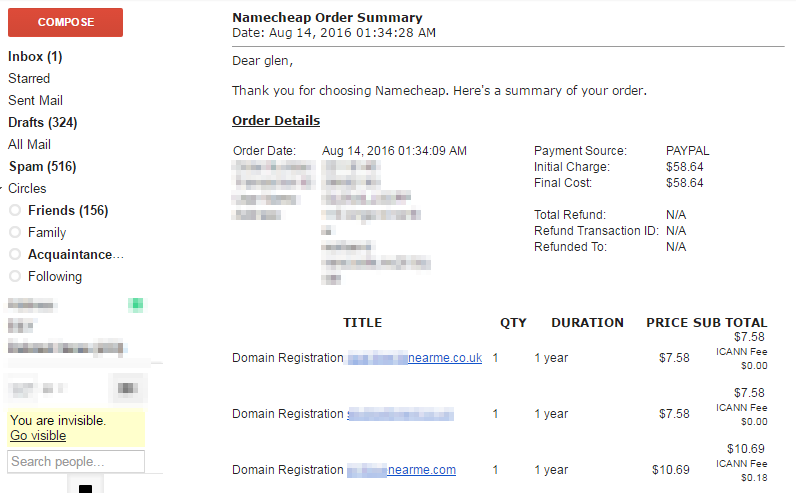Click the Go visible link

tap(38, 436)
